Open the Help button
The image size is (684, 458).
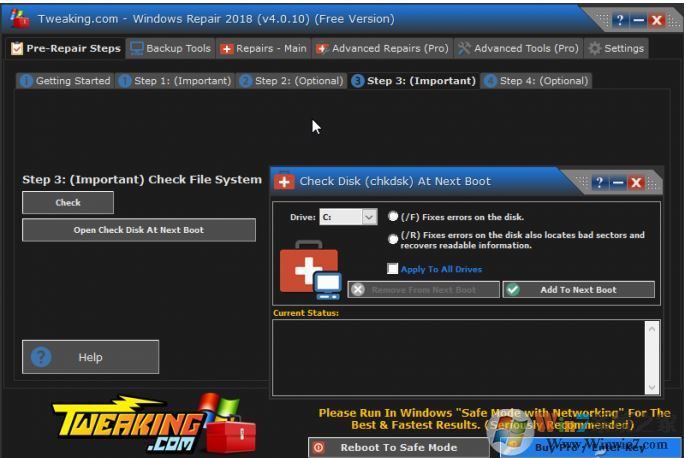90,357
